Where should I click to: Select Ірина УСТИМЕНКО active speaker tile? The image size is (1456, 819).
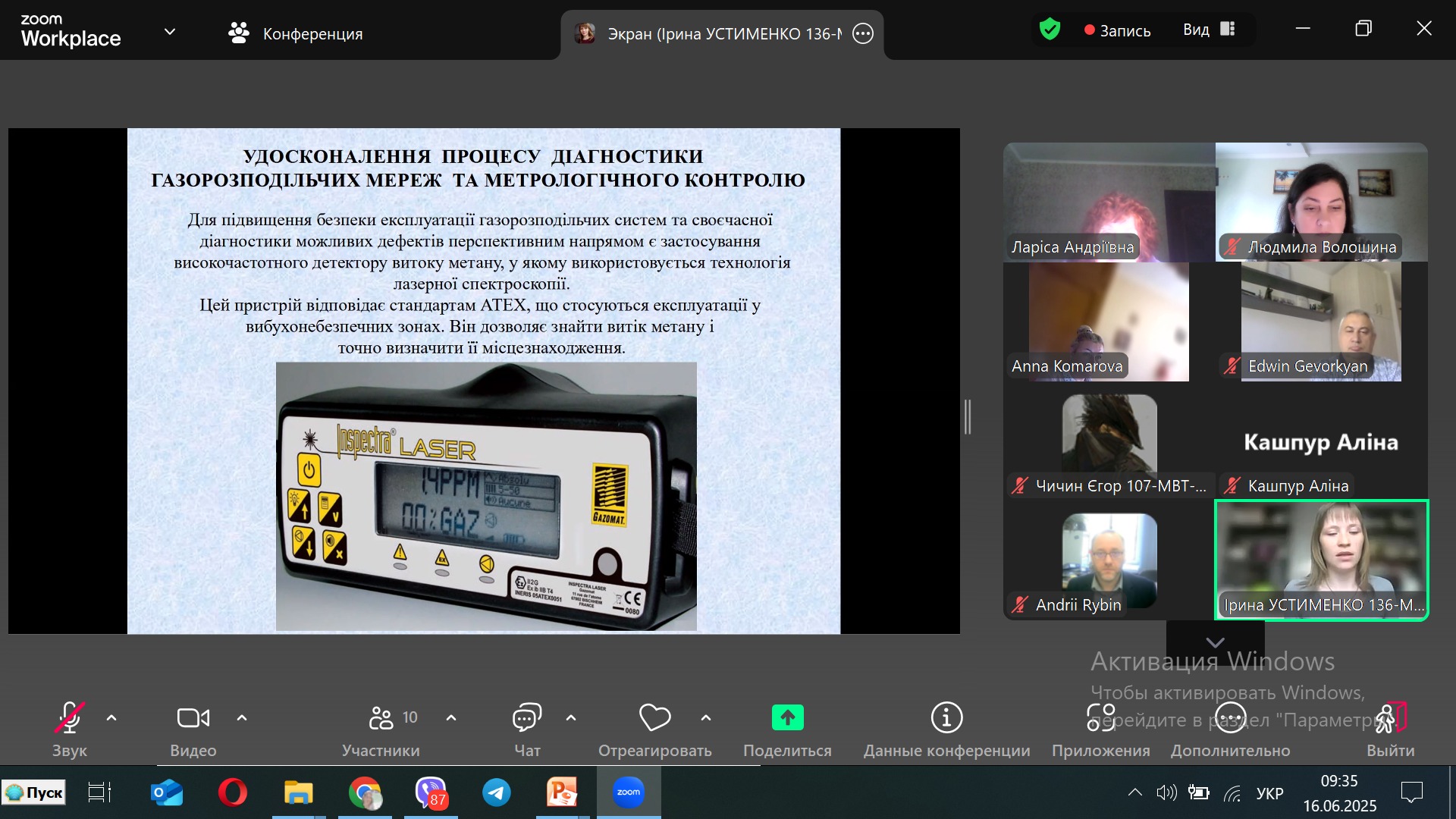[1322, 560]
